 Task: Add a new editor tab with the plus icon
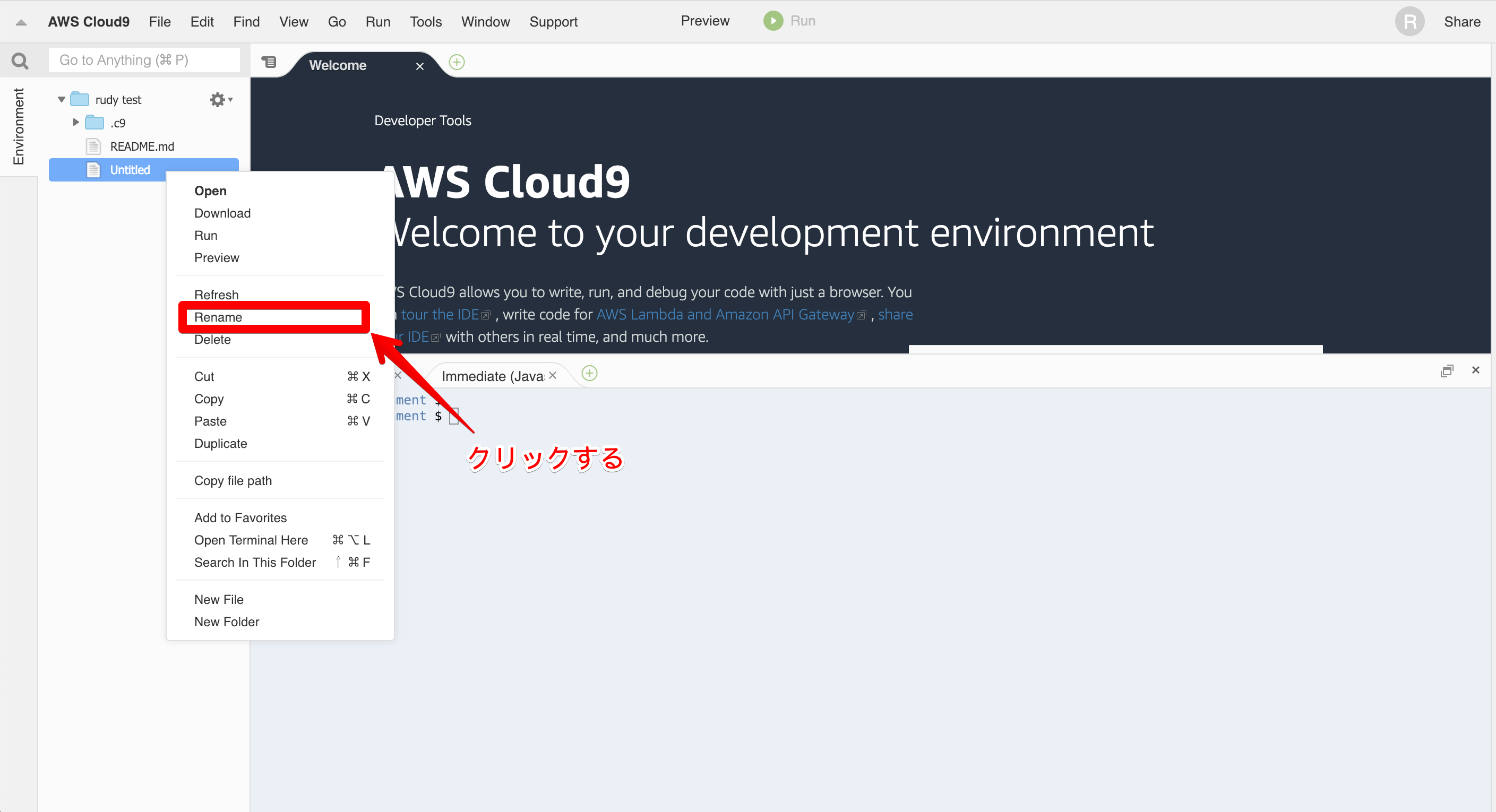457,62
